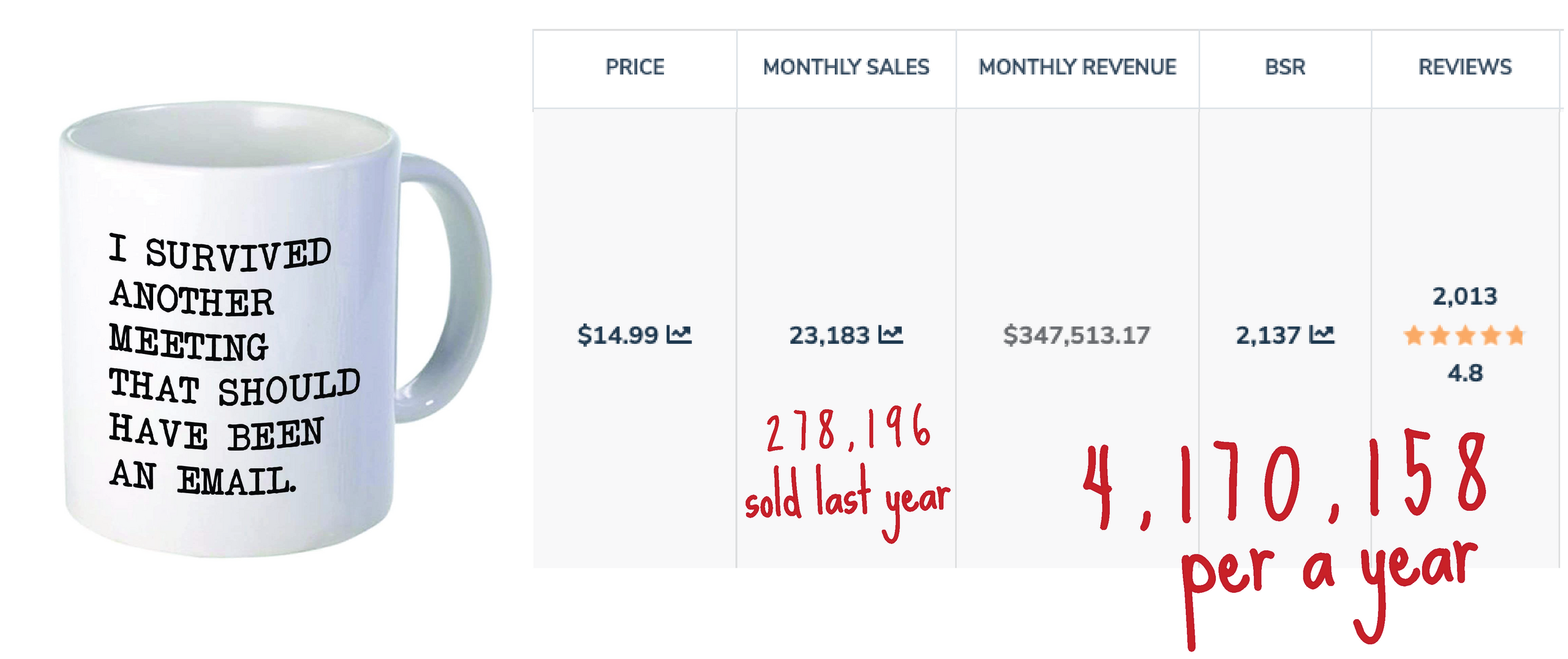Screen dimensions: 1568x659
Task: Select the handwritten 4,170,158 figure
Action: pyautogui.click(x=1283, y=481)
